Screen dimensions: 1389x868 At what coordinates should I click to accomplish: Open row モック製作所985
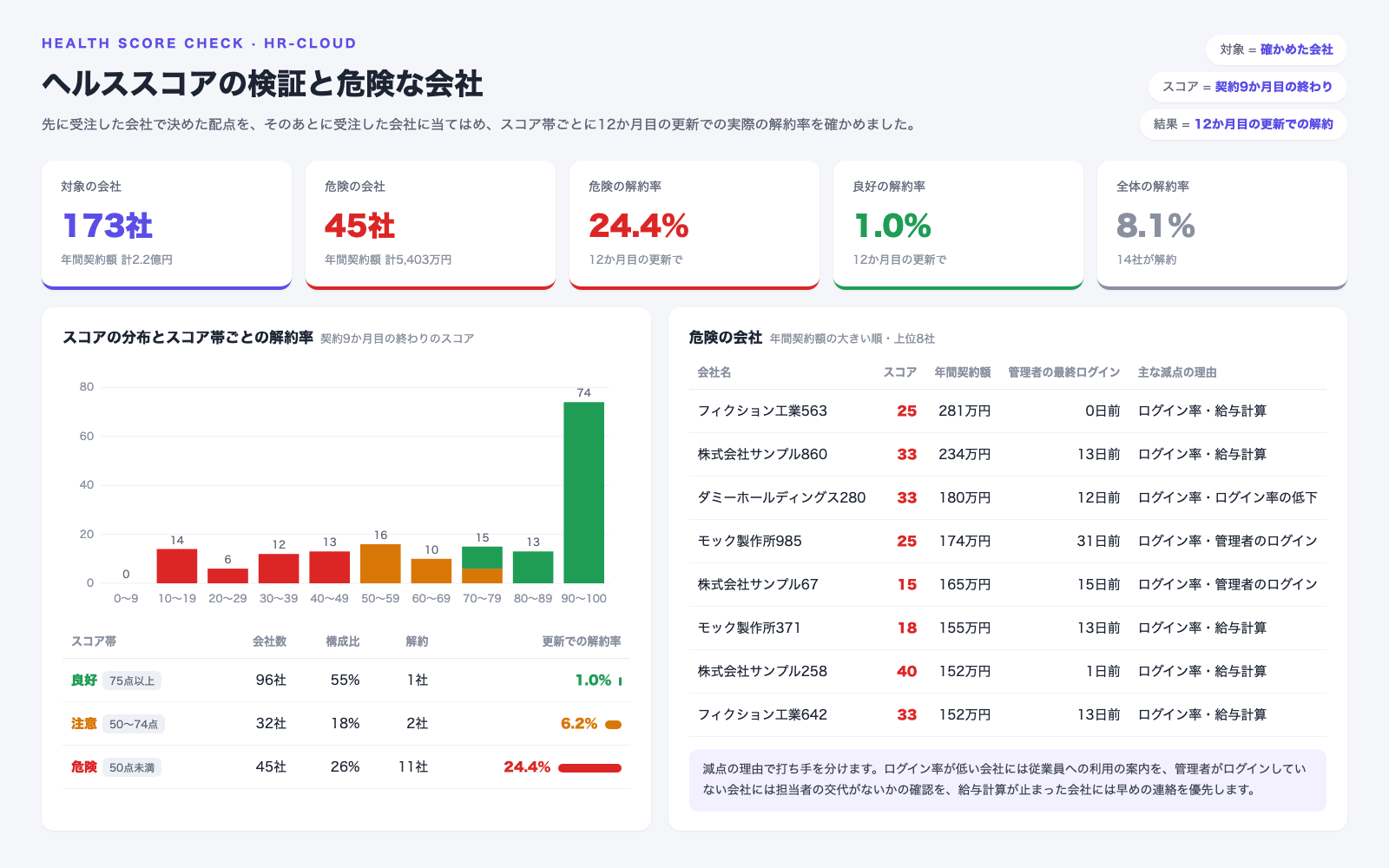1008,542
